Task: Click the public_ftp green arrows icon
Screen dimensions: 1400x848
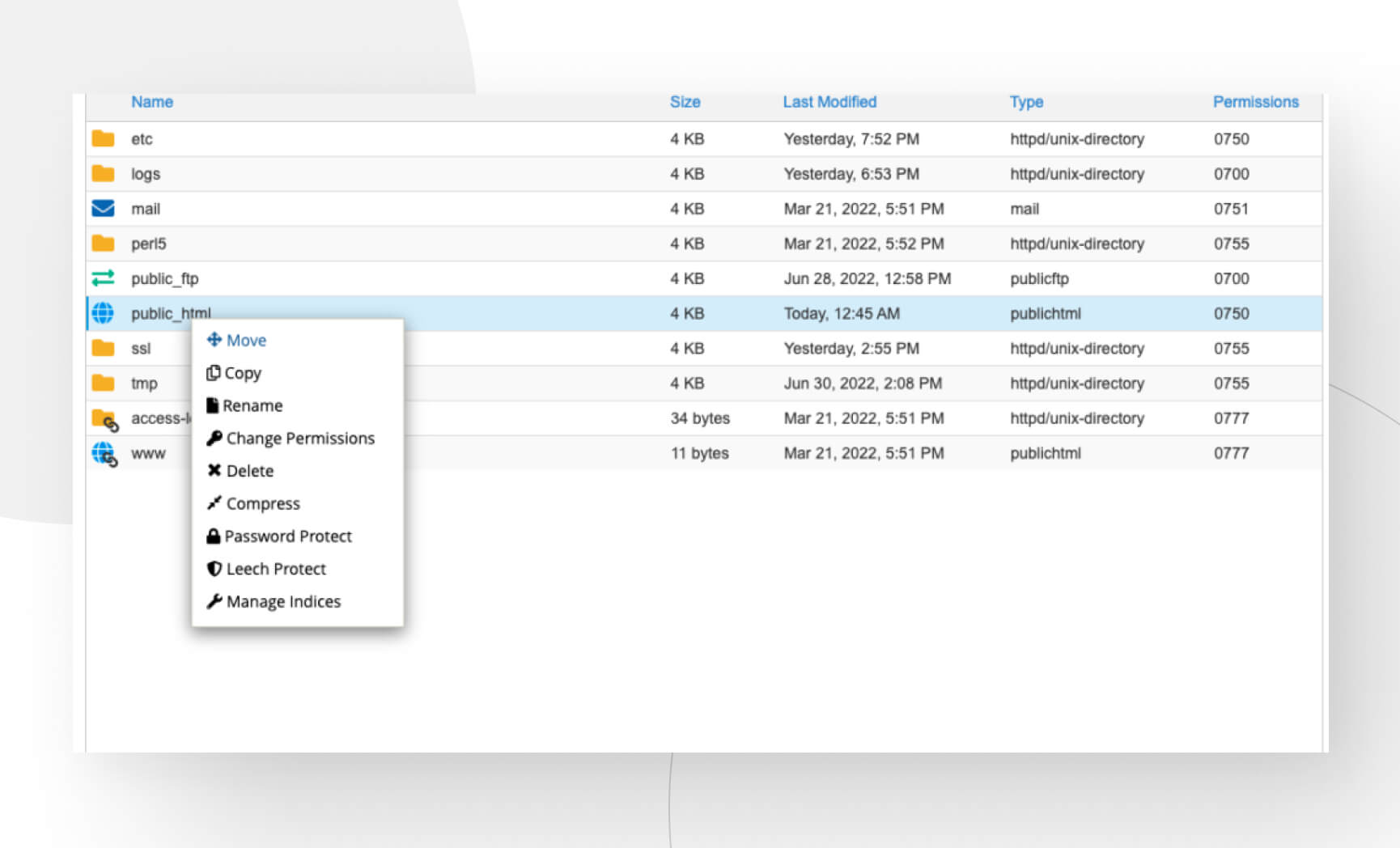Action: 103,278
